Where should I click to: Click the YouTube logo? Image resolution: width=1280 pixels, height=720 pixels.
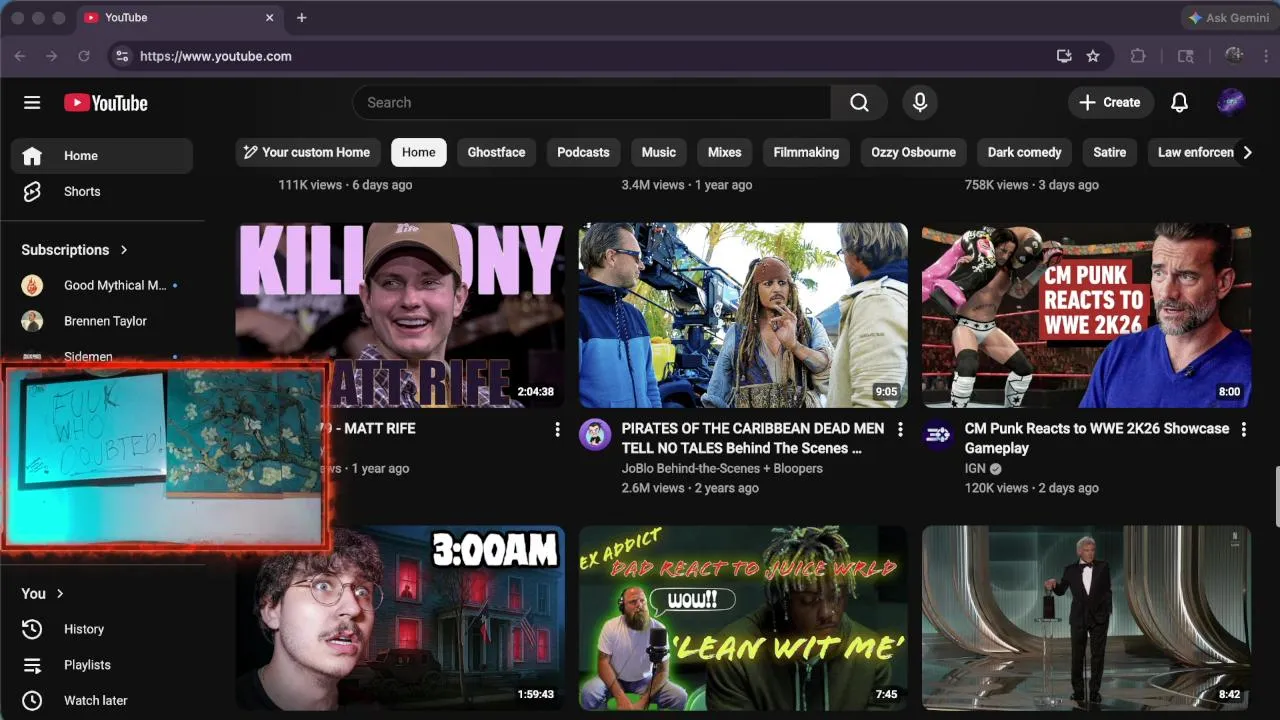[x=106, y=103]
